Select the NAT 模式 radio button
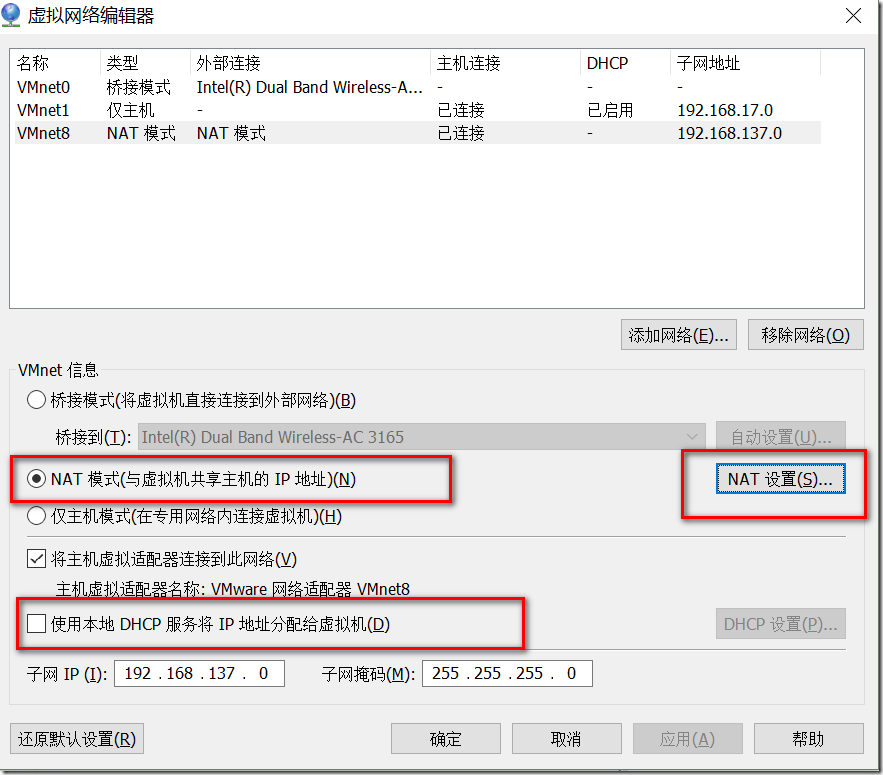The image size is (883, 775). (x=36, y=478)
